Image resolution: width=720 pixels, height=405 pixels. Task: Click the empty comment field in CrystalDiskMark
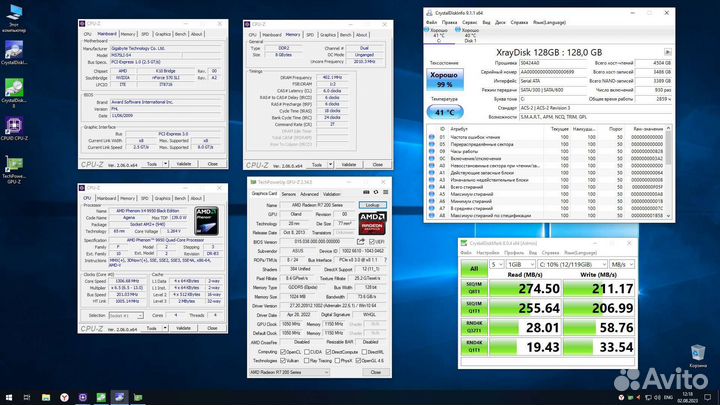(x=547, y=362)
